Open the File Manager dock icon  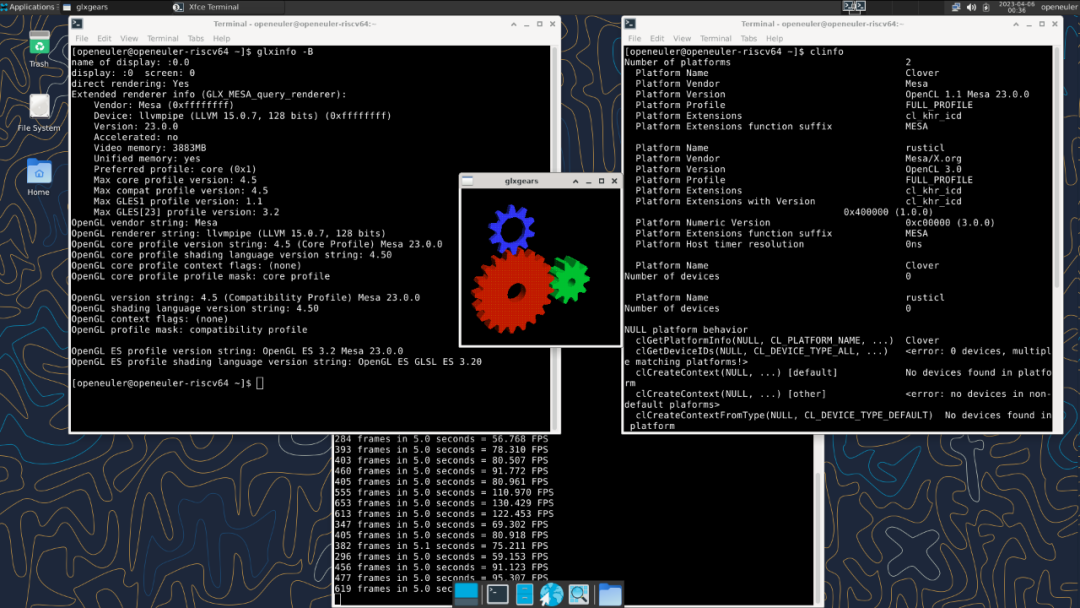[x=524, y=594]
